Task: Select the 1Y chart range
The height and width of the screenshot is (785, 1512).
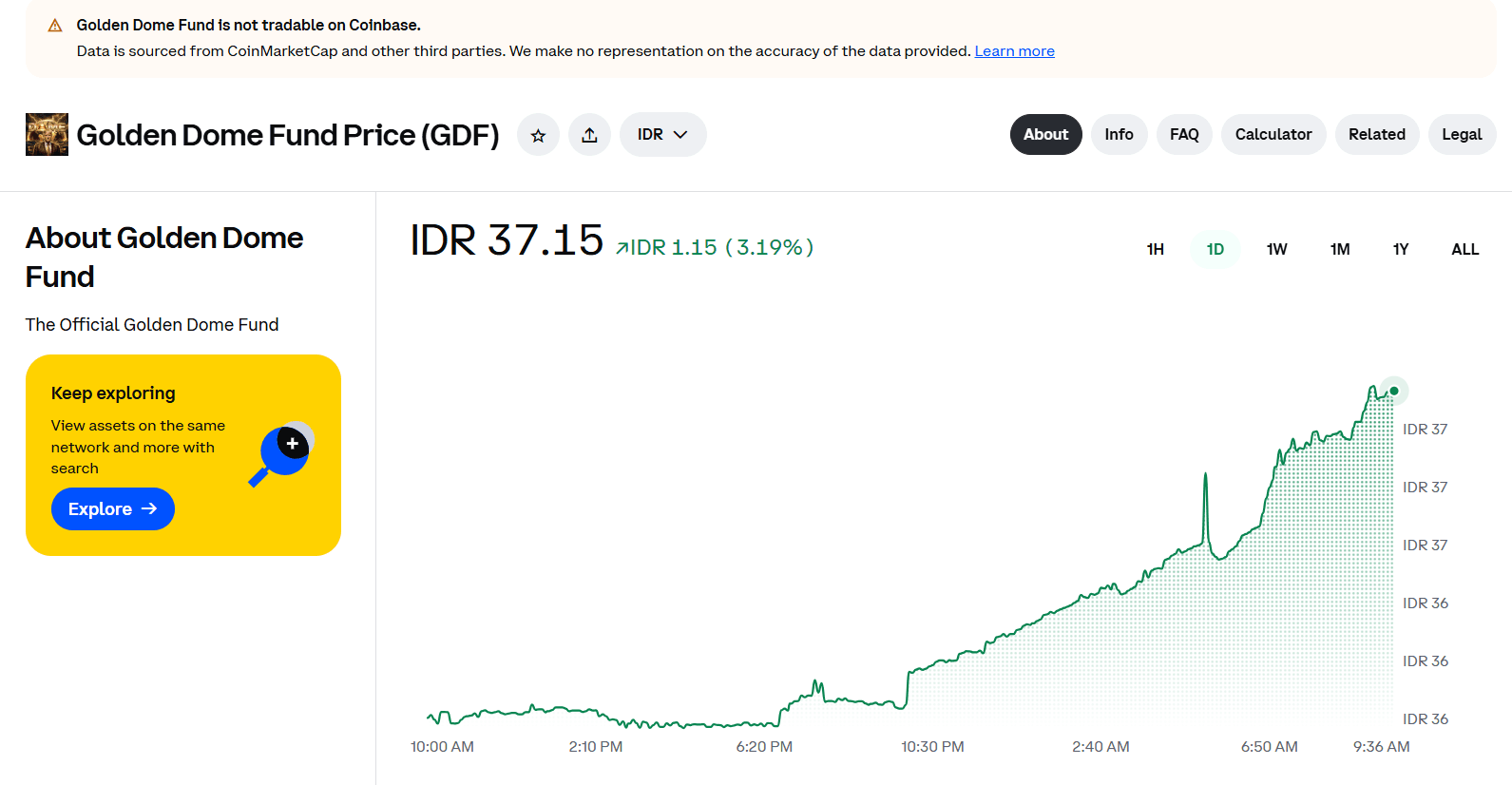Action: [1401, 249]
